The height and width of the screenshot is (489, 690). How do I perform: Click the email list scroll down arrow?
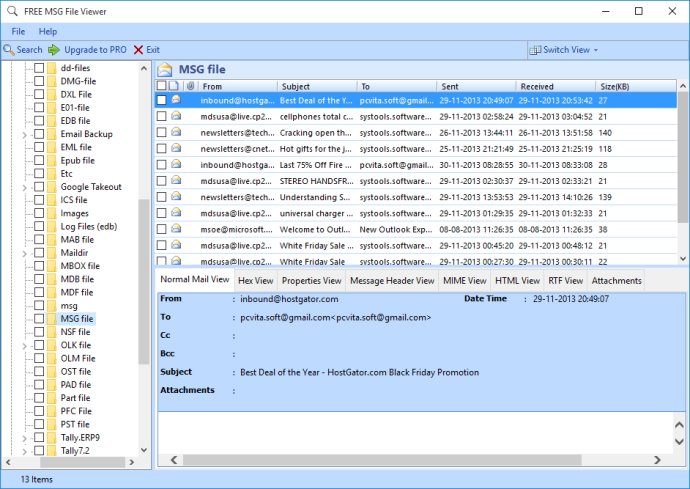pyautogui.click(x=683, y=259)
